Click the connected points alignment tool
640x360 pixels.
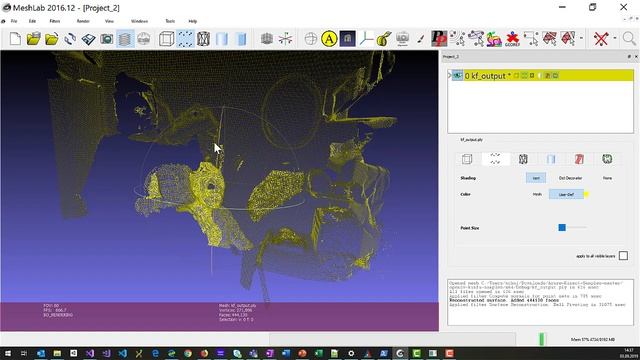pos(476,39)
